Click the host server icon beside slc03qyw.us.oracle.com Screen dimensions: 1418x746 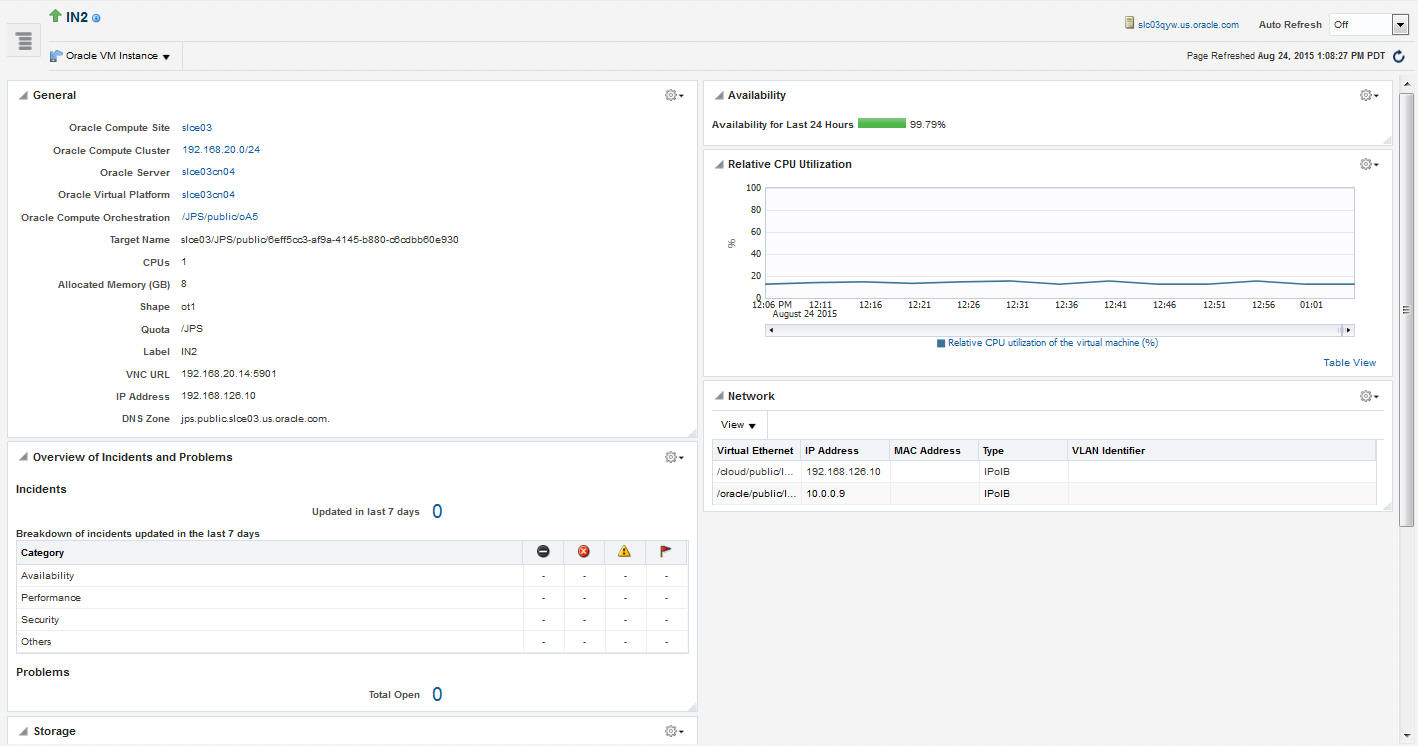click(1129, 24)
